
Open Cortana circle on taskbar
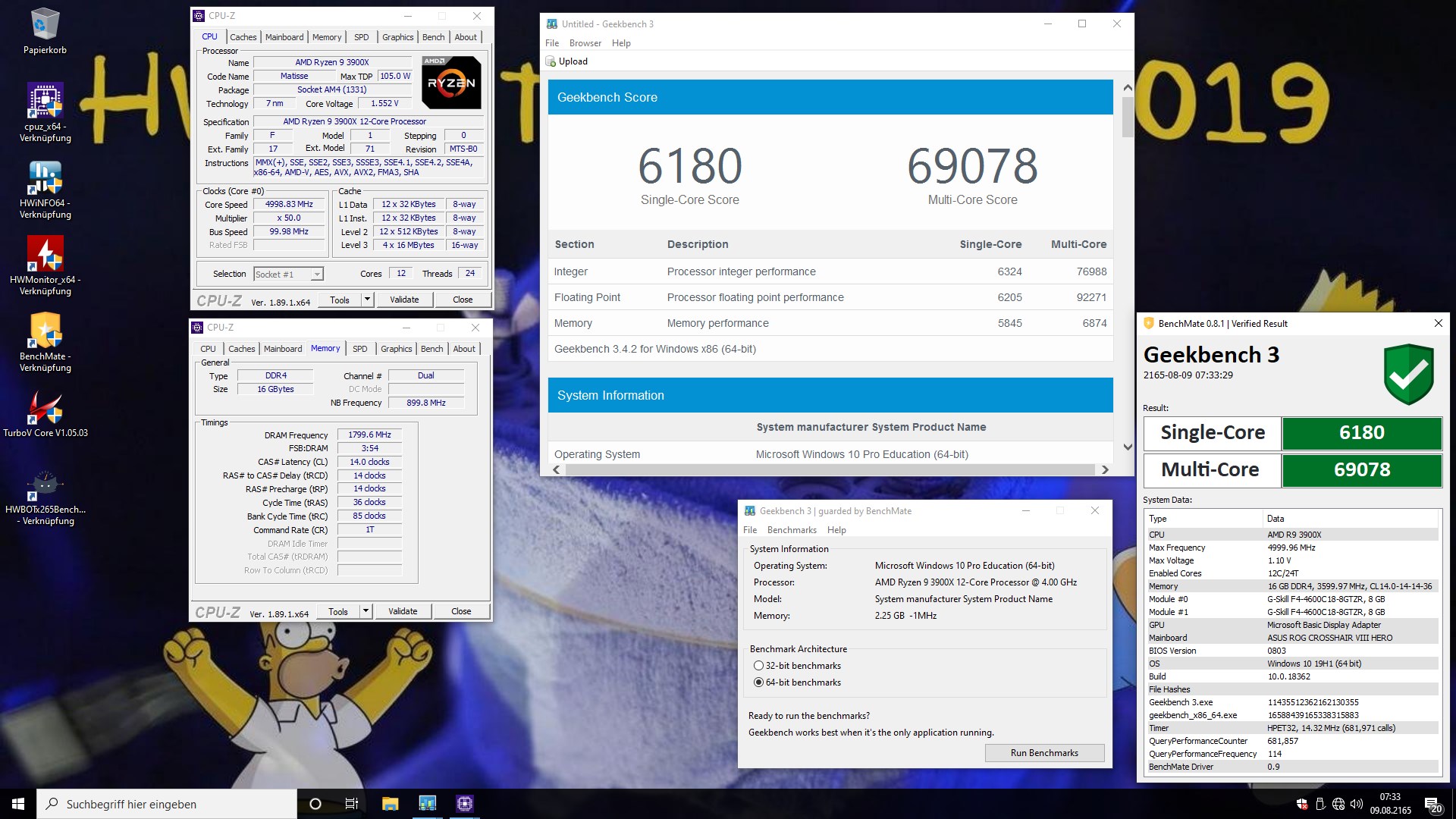point(315,804)
